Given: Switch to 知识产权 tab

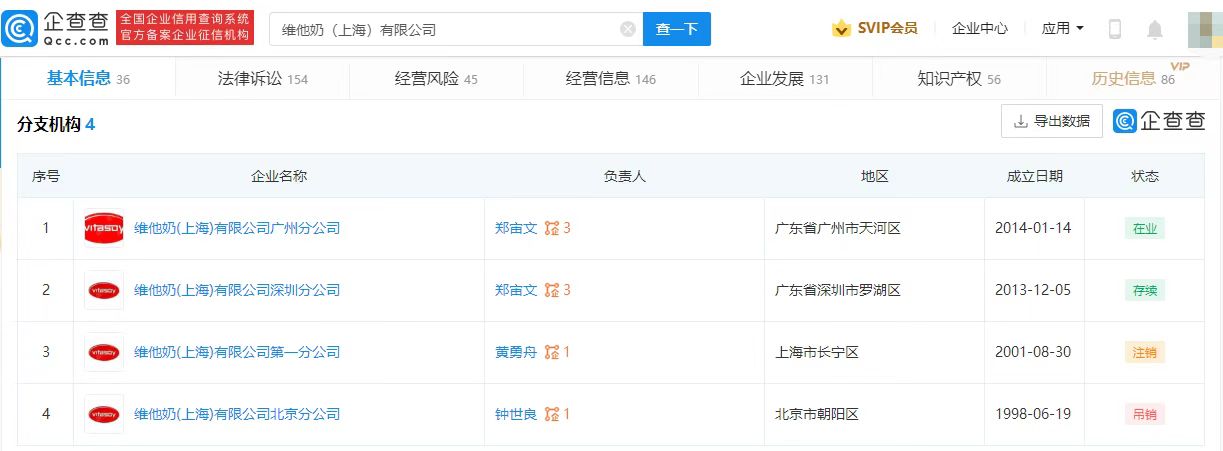Looking at the screenshot, I should [959, 79].
